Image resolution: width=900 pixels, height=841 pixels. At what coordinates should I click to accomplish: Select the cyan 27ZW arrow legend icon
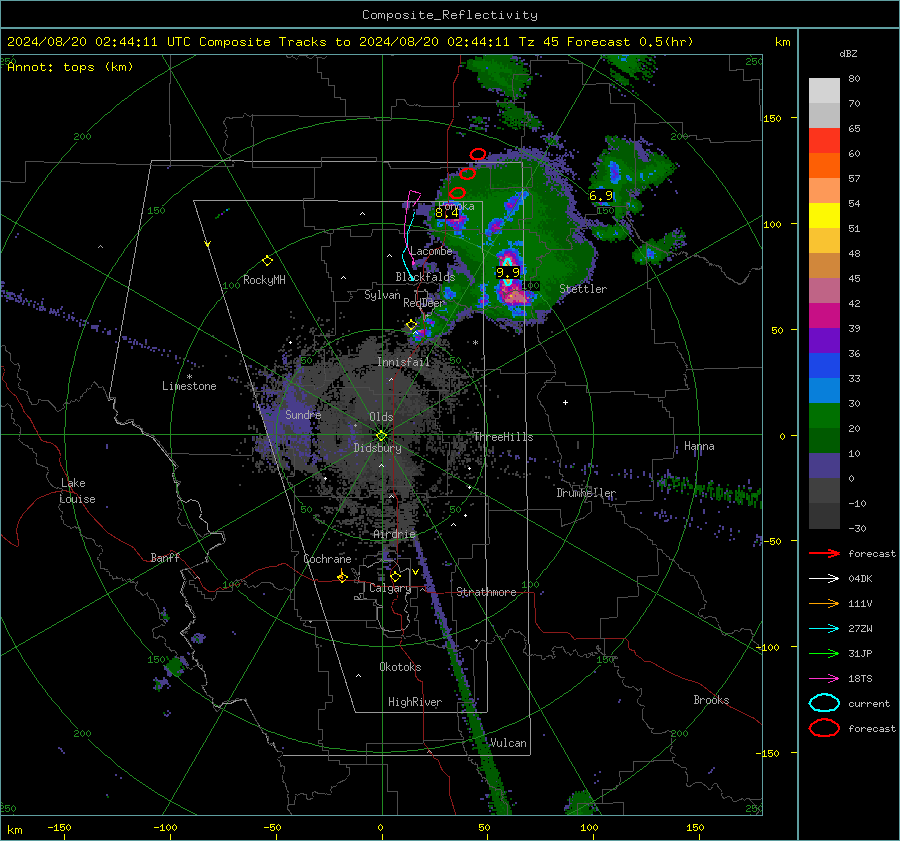point(824,629)
